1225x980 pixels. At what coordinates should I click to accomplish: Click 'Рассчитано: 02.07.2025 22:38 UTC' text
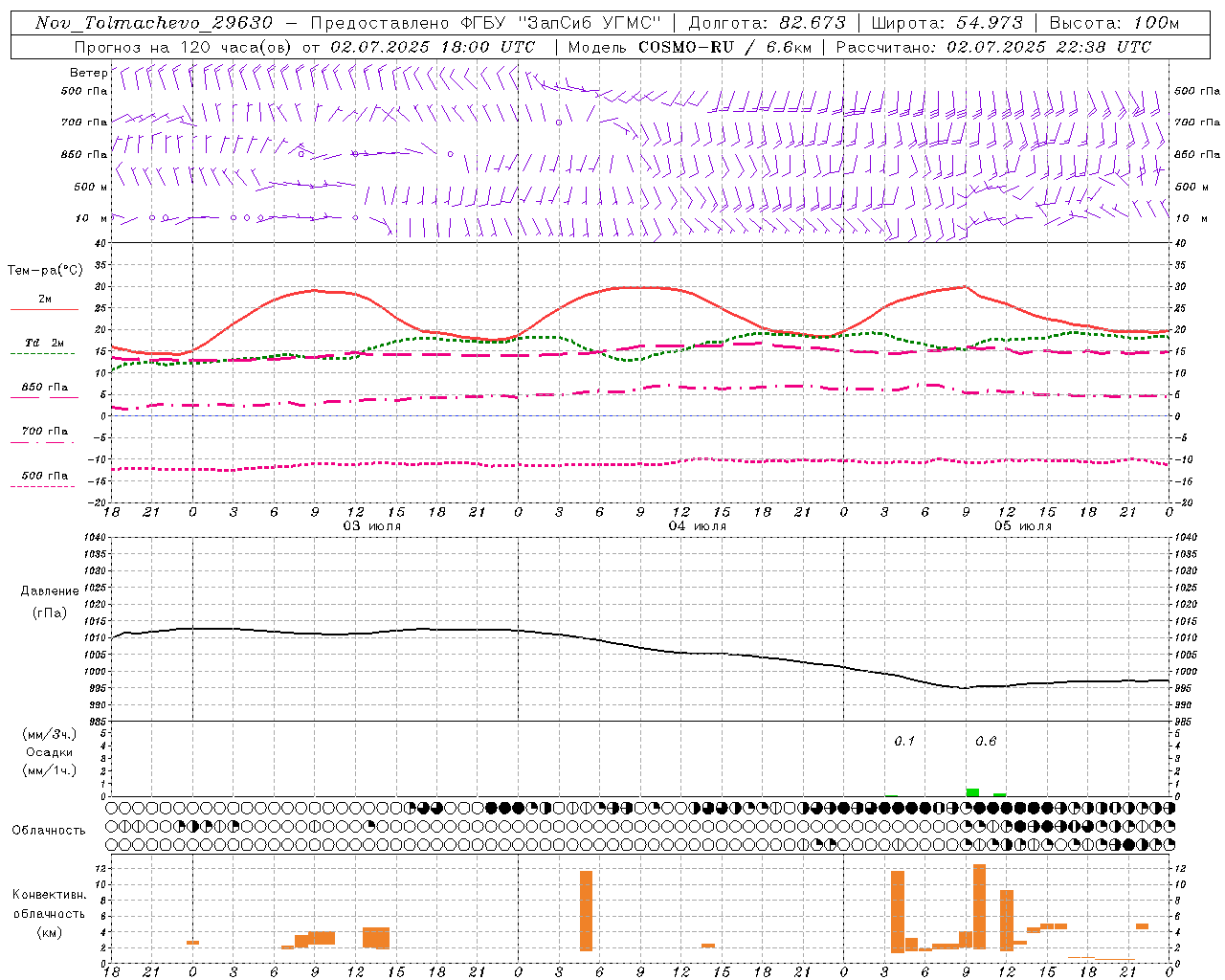coord(993,47)
